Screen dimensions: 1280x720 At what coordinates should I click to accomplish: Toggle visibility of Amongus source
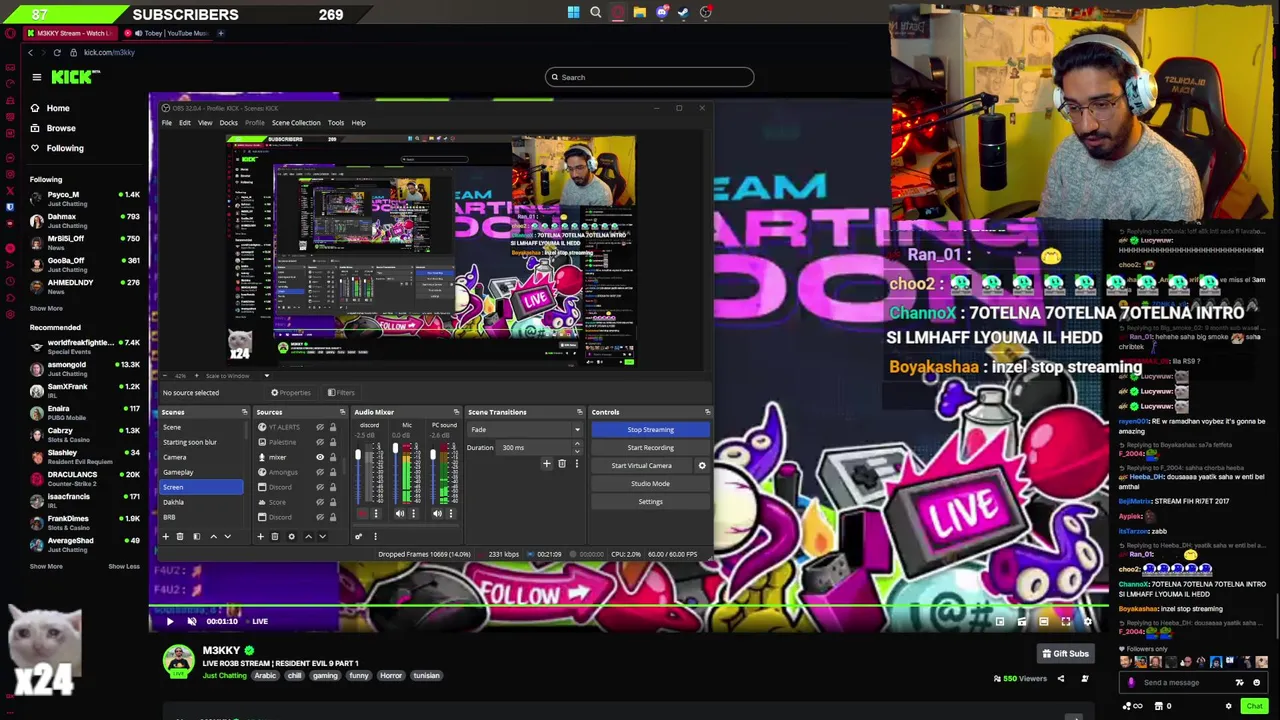point(320,472)
